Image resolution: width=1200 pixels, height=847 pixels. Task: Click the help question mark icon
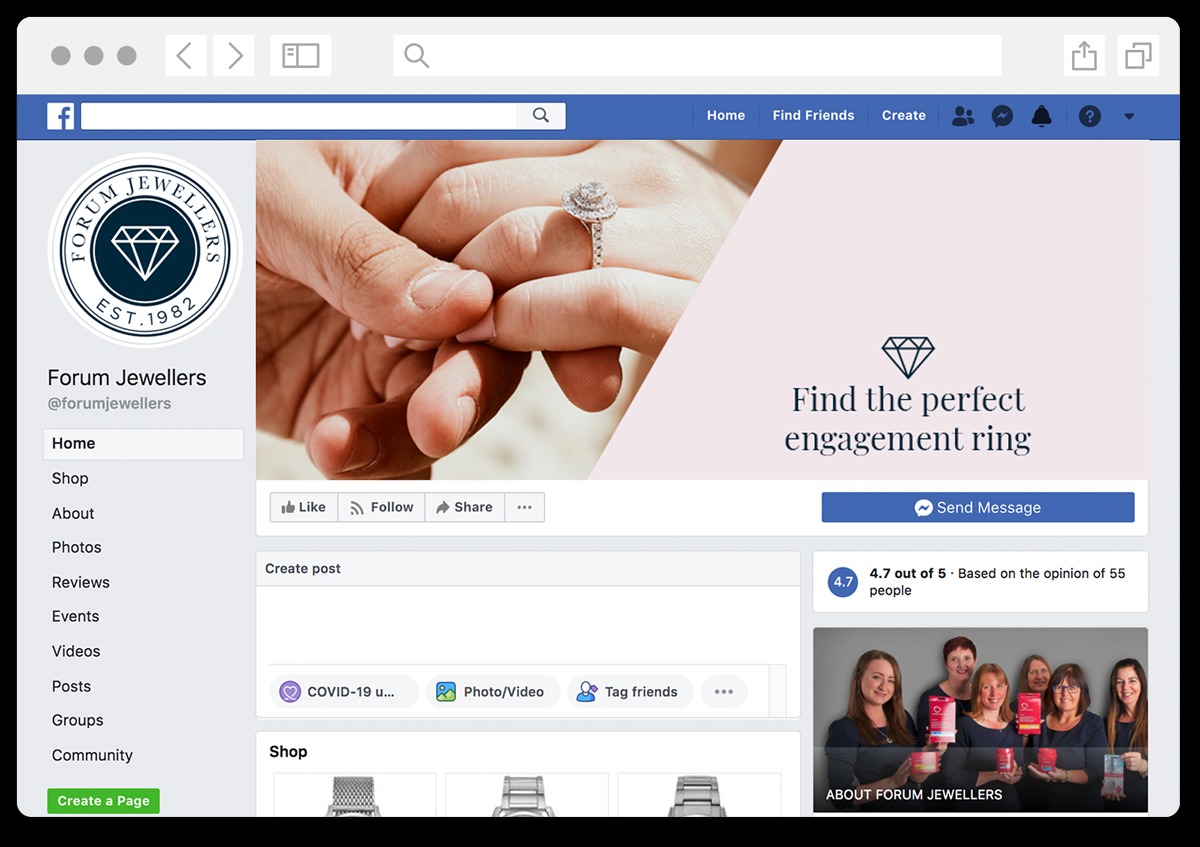tap(1090, 116)
